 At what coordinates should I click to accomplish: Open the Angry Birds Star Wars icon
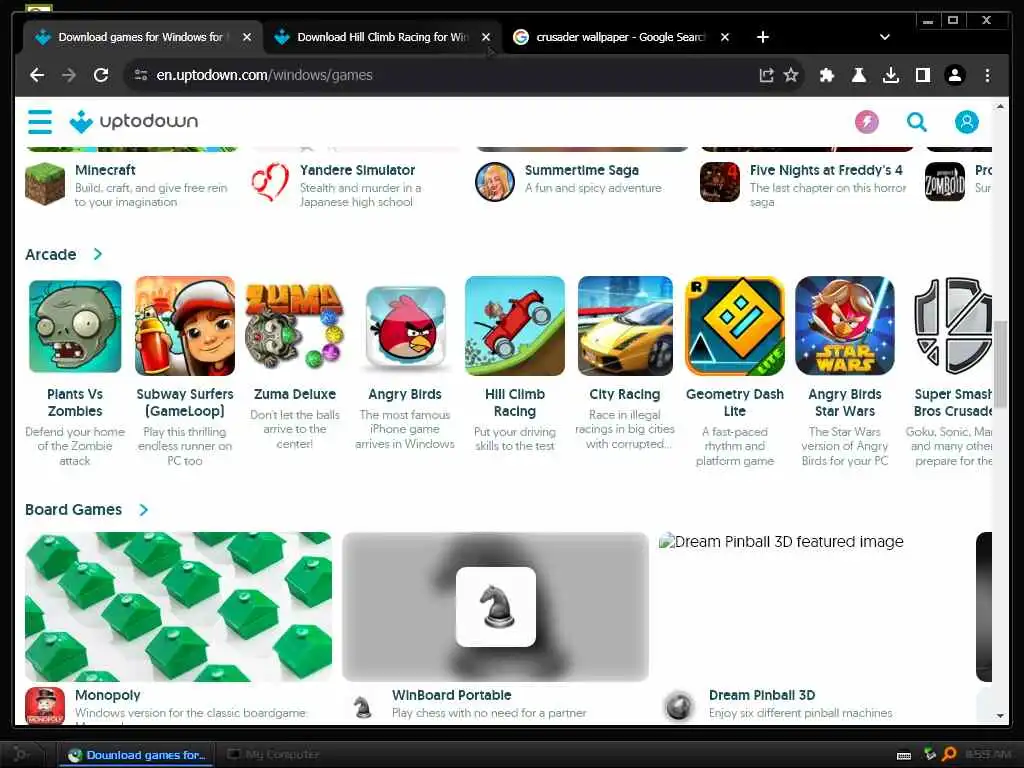pyautogui.click(x=844, y=326)
